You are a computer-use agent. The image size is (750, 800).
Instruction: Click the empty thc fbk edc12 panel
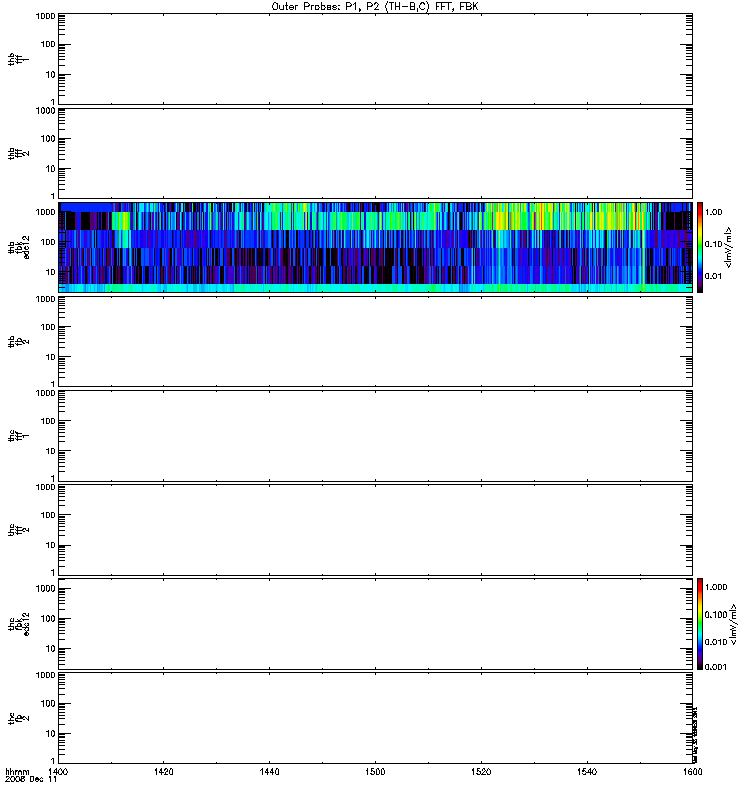(x=376, y=623)
